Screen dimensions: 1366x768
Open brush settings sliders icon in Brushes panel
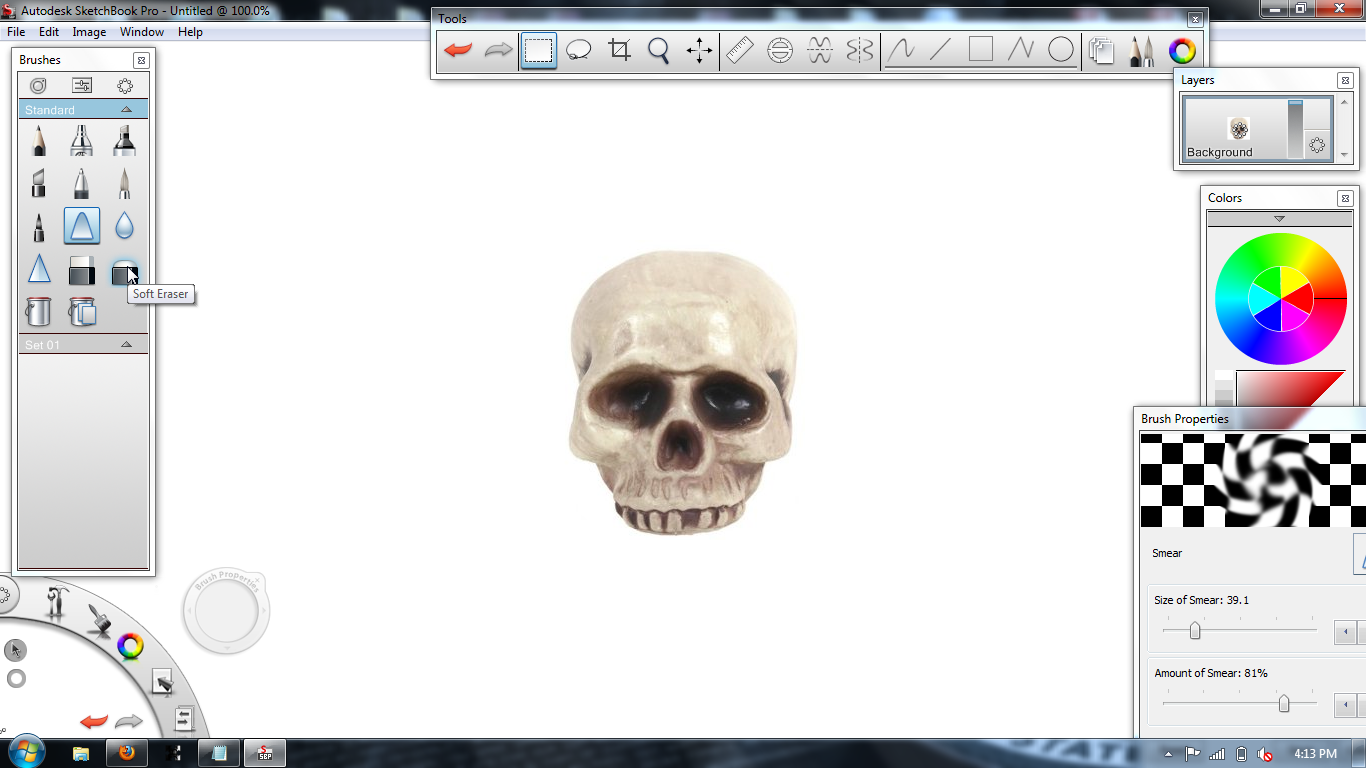[82, 86]
